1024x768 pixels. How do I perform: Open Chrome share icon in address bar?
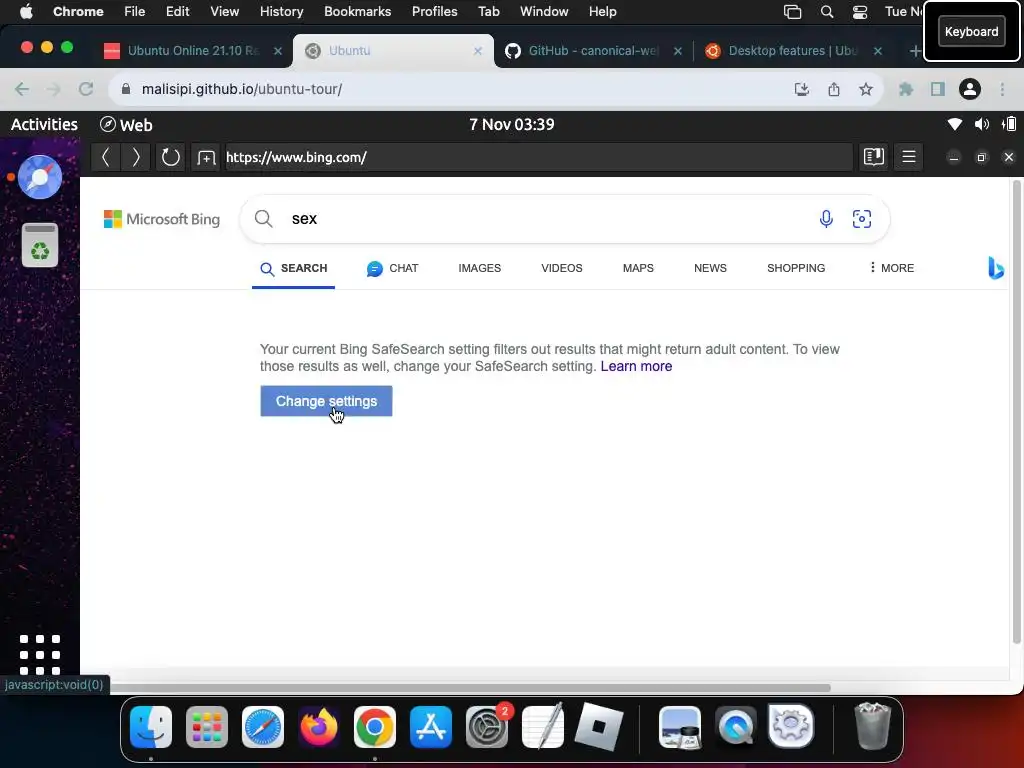pos(833,89)
